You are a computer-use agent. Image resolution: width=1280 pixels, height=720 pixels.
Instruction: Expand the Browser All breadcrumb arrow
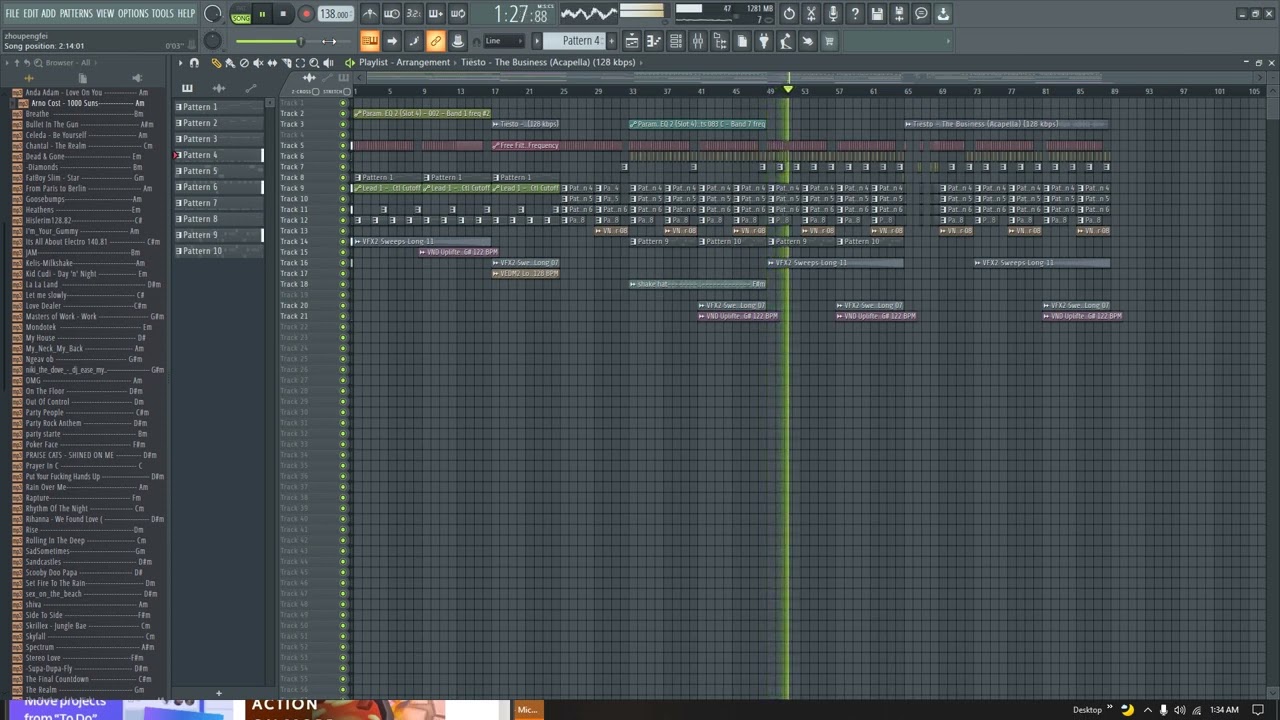pos(96,63)
